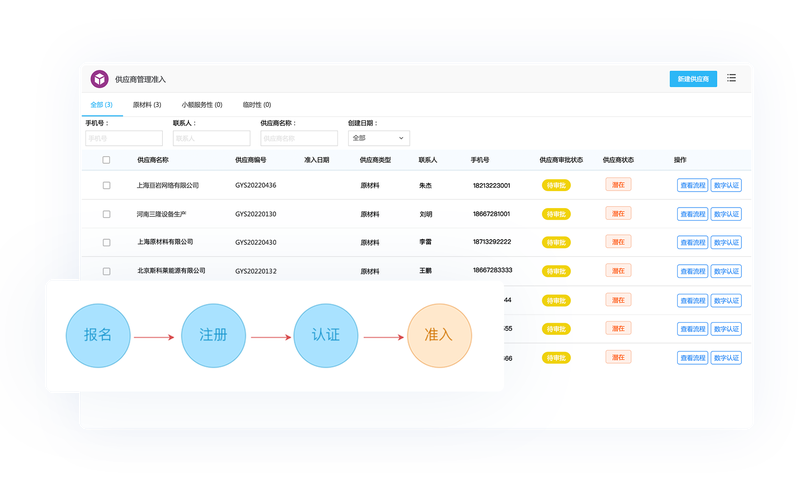Click 查看流程 for 上海原材料有限公司
This screenshot has width=800, height=484.
[x=693, y=242]
